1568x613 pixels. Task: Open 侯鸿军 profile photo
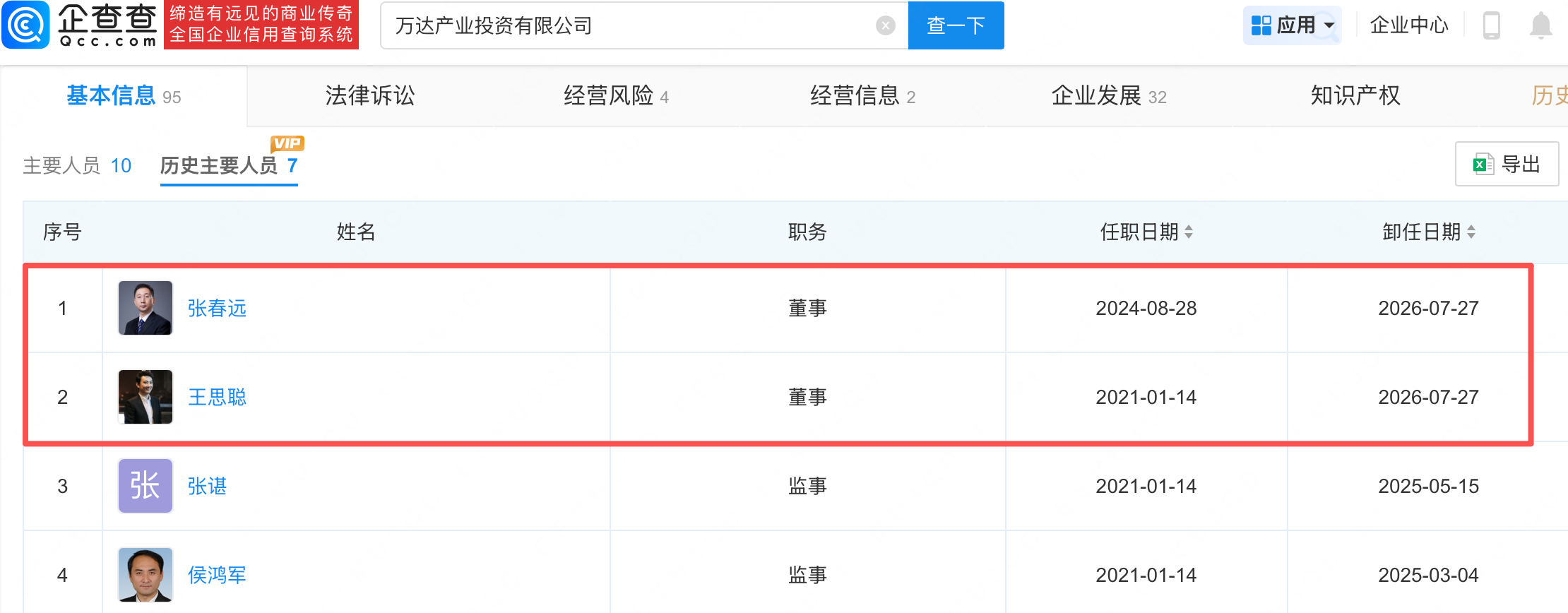(145, 575)
